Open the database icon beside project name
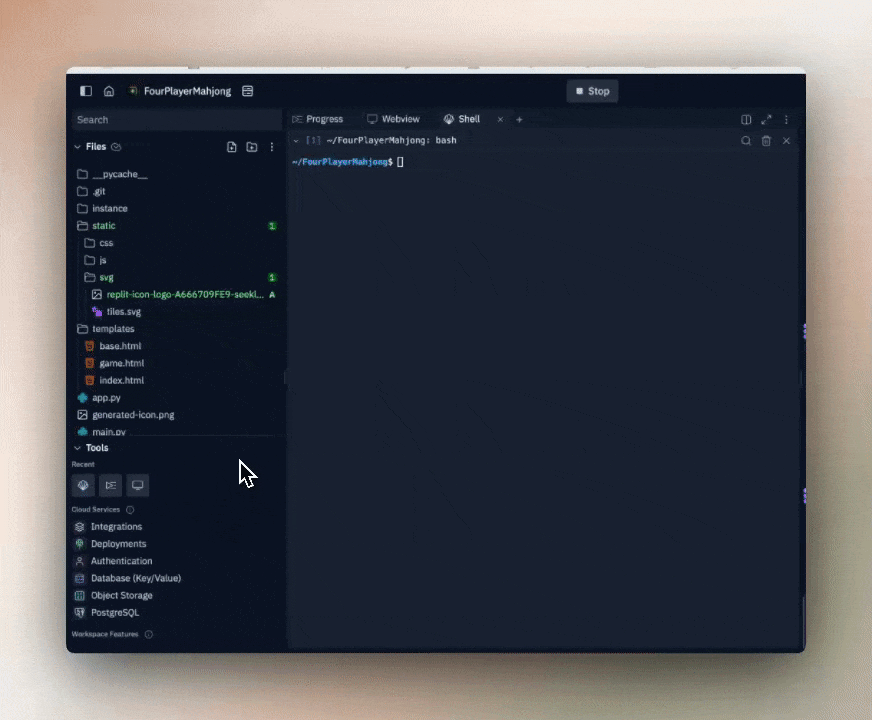872x720 pixels. point(247,91)
